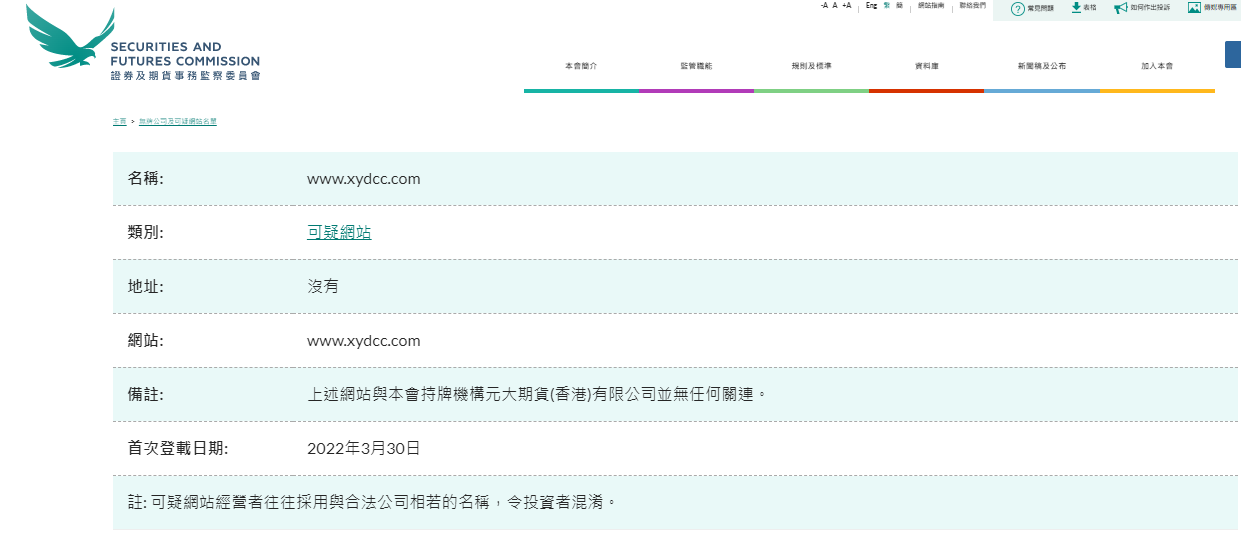Click the 可疑網站 category link
1241x548 pixels.
click(339, 232)
